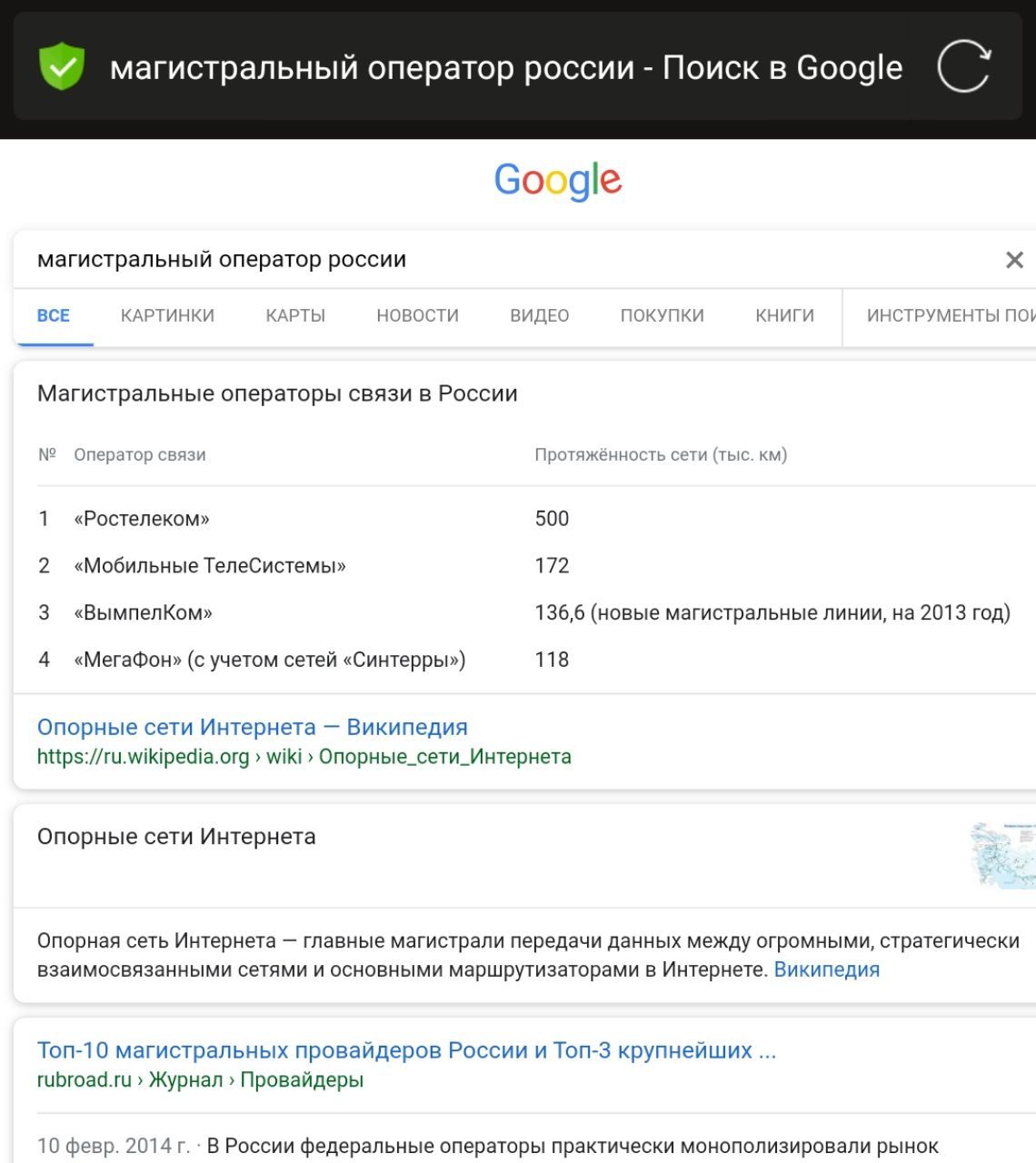This screenshot has height=1163, width=1036.
Task: Click the rubroad.ru › Журнал › Провайдеры URL
Action: (200, 1080)
